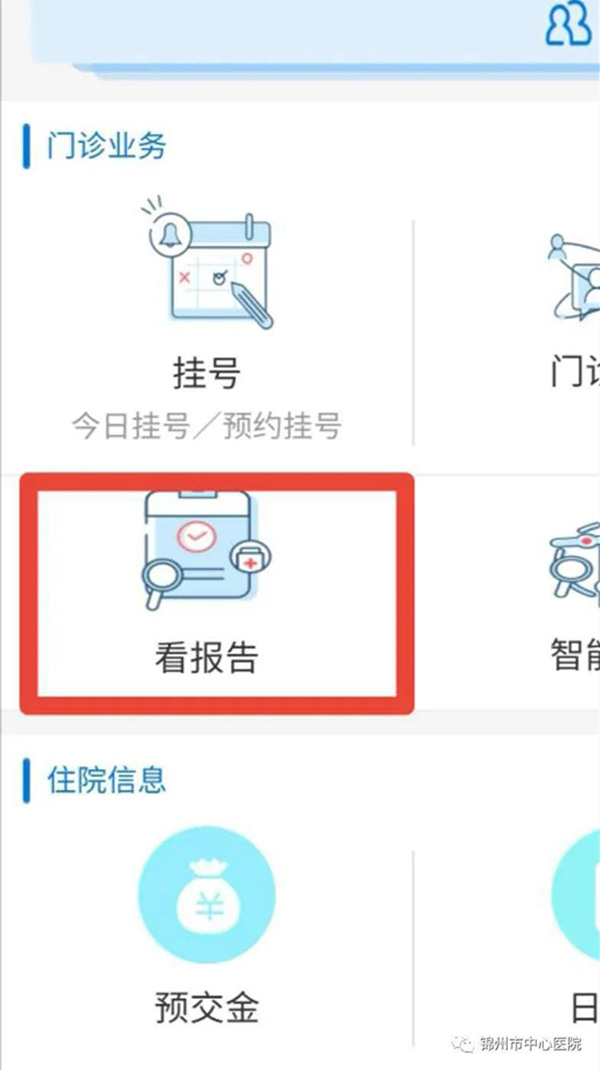Click the 锦州市中心医院 watermark text

click(532, 1044)
